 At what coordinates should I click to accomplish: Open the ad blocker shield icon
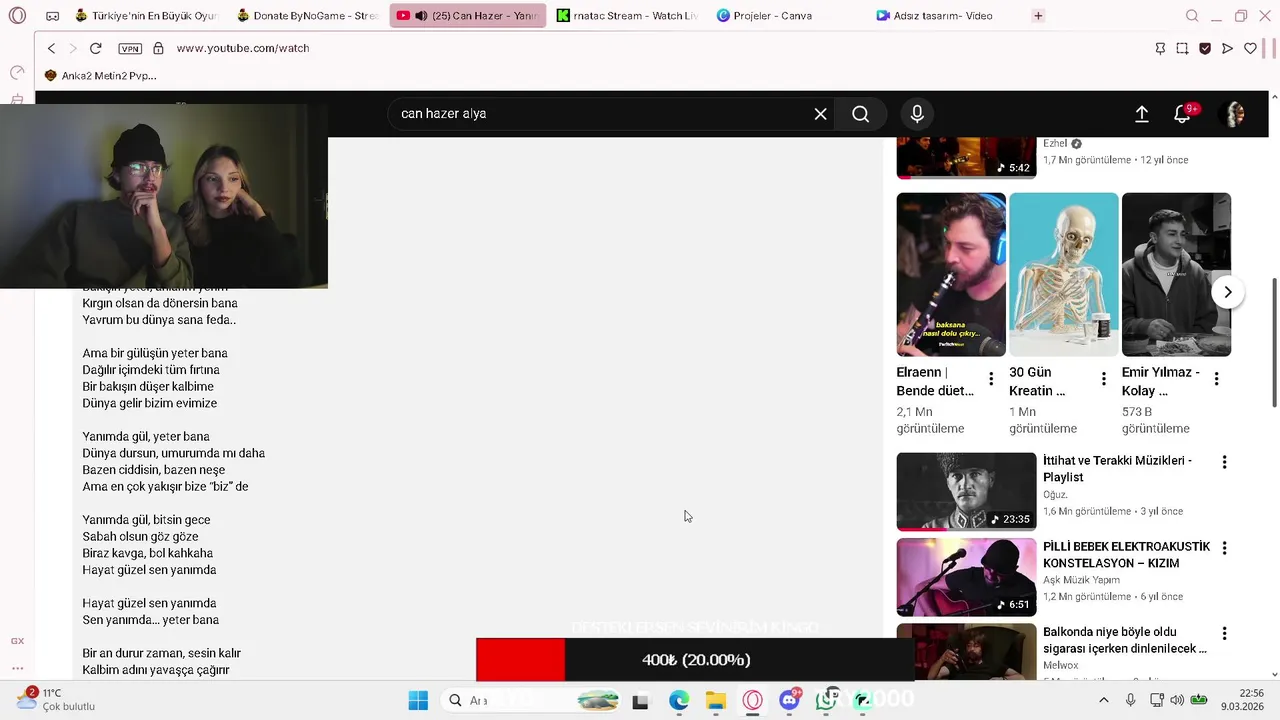click(x=1205, y=48)
